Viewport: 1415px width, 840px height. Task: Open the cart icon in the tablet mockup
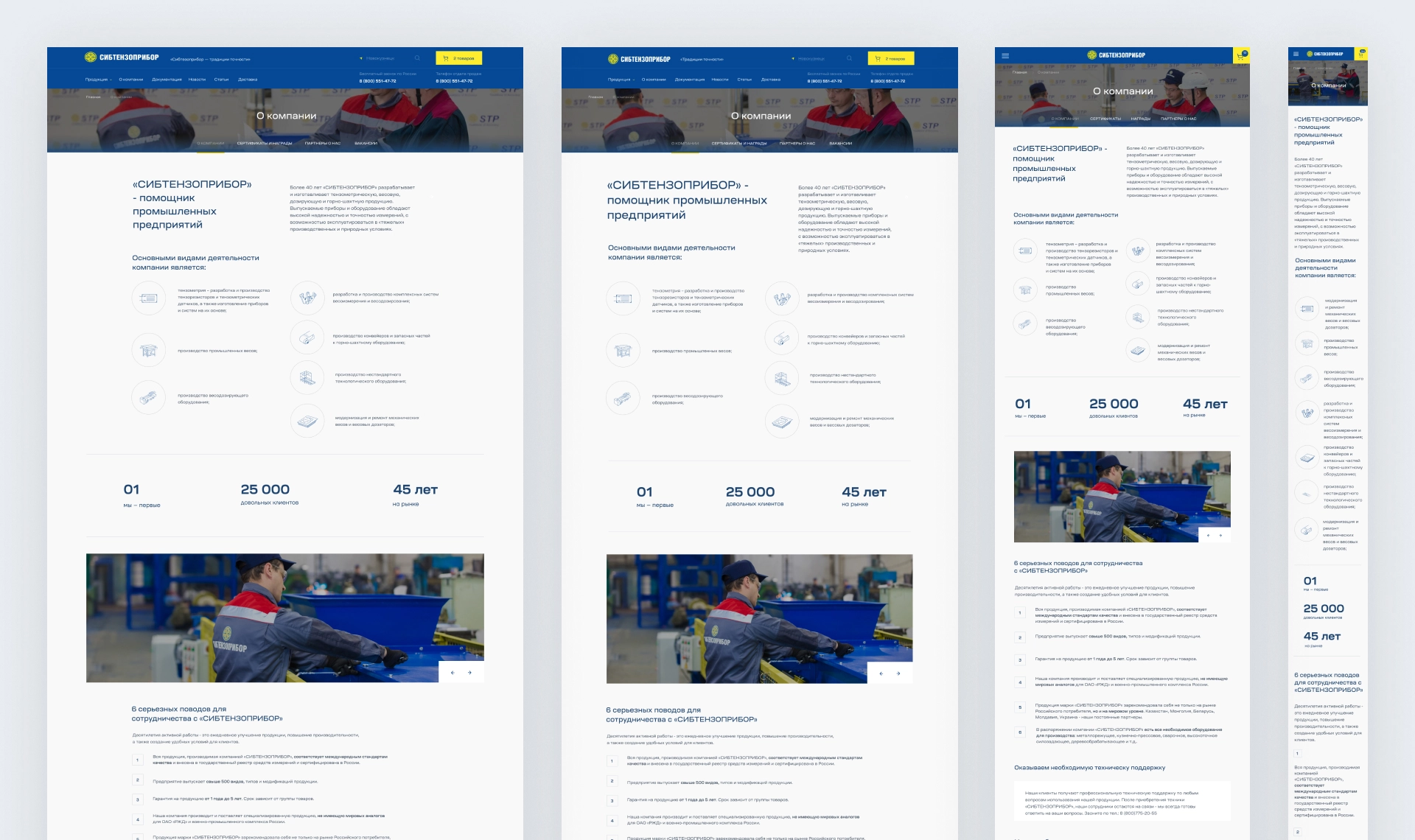1241,55
